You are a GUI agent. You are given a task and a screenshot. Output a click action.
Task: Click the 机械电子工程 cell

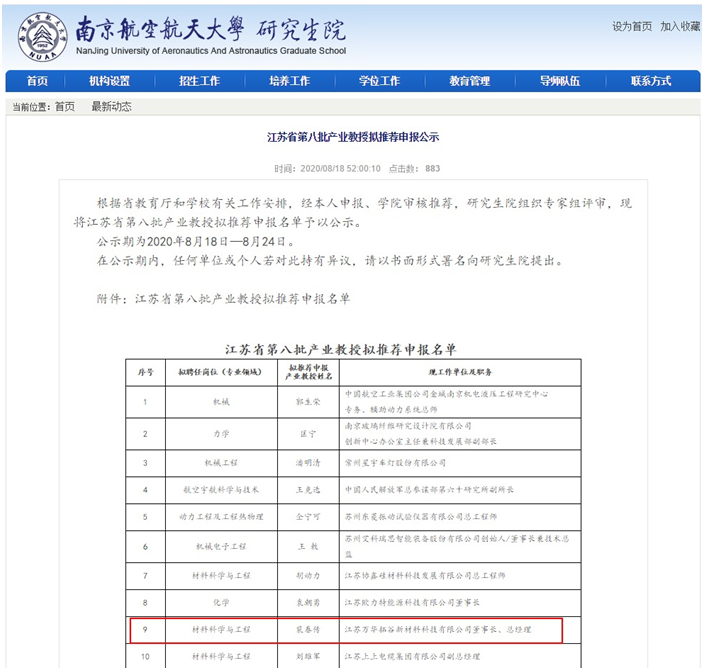[x=221, y=547]
